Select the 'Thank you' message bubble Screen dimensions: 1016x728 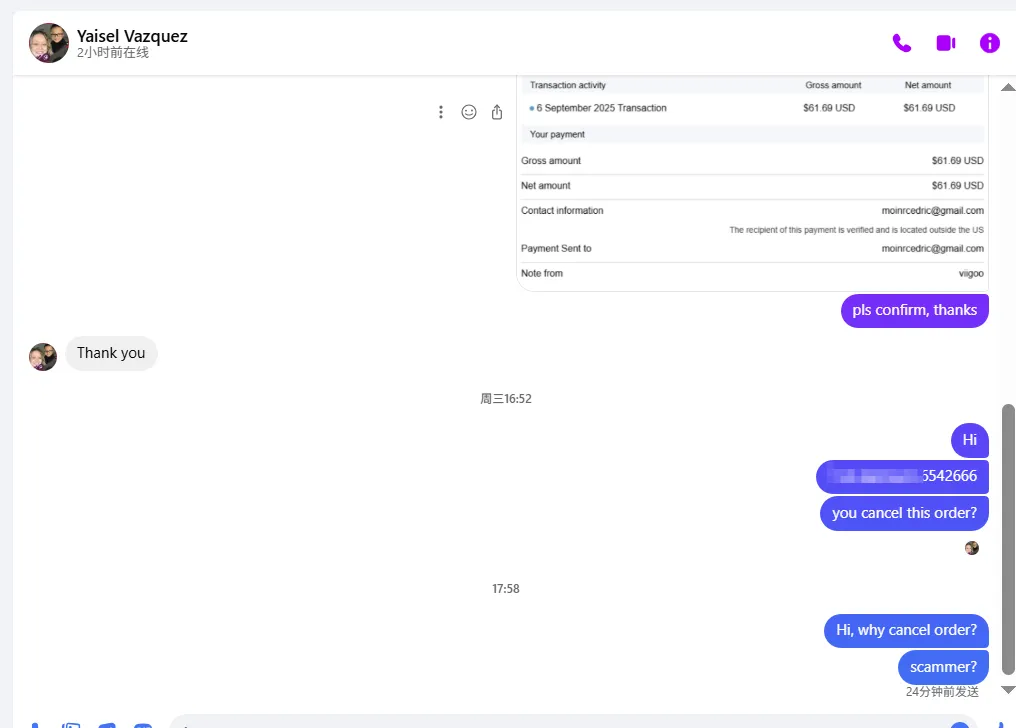click(x=111, y=353)
